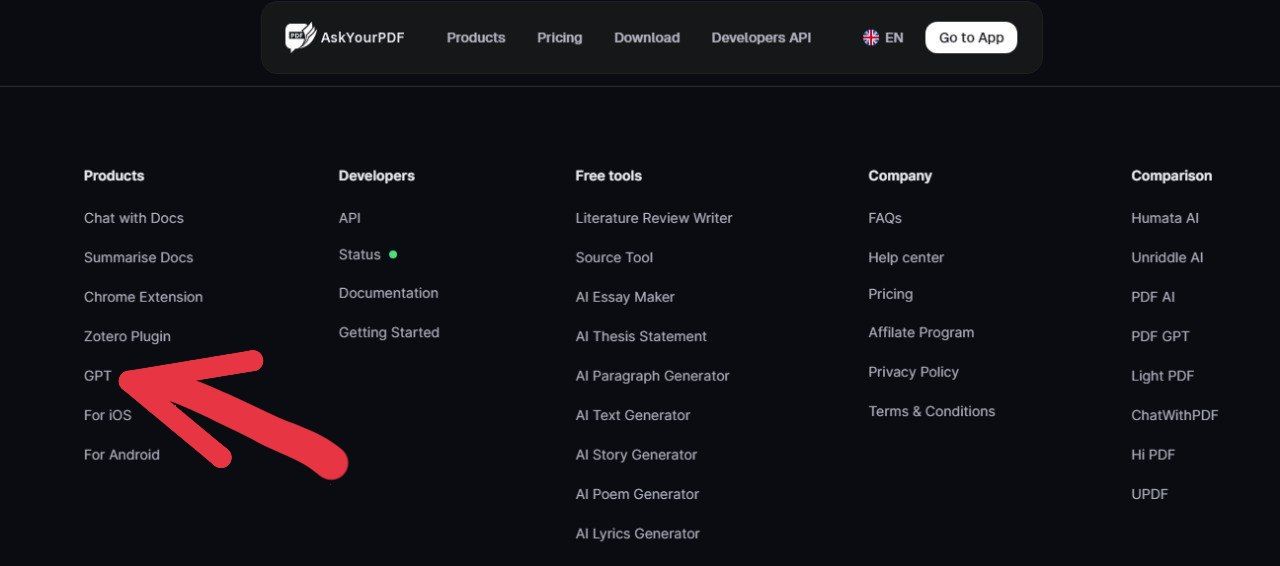Click the Comparison column heading

click(1171, 175)
